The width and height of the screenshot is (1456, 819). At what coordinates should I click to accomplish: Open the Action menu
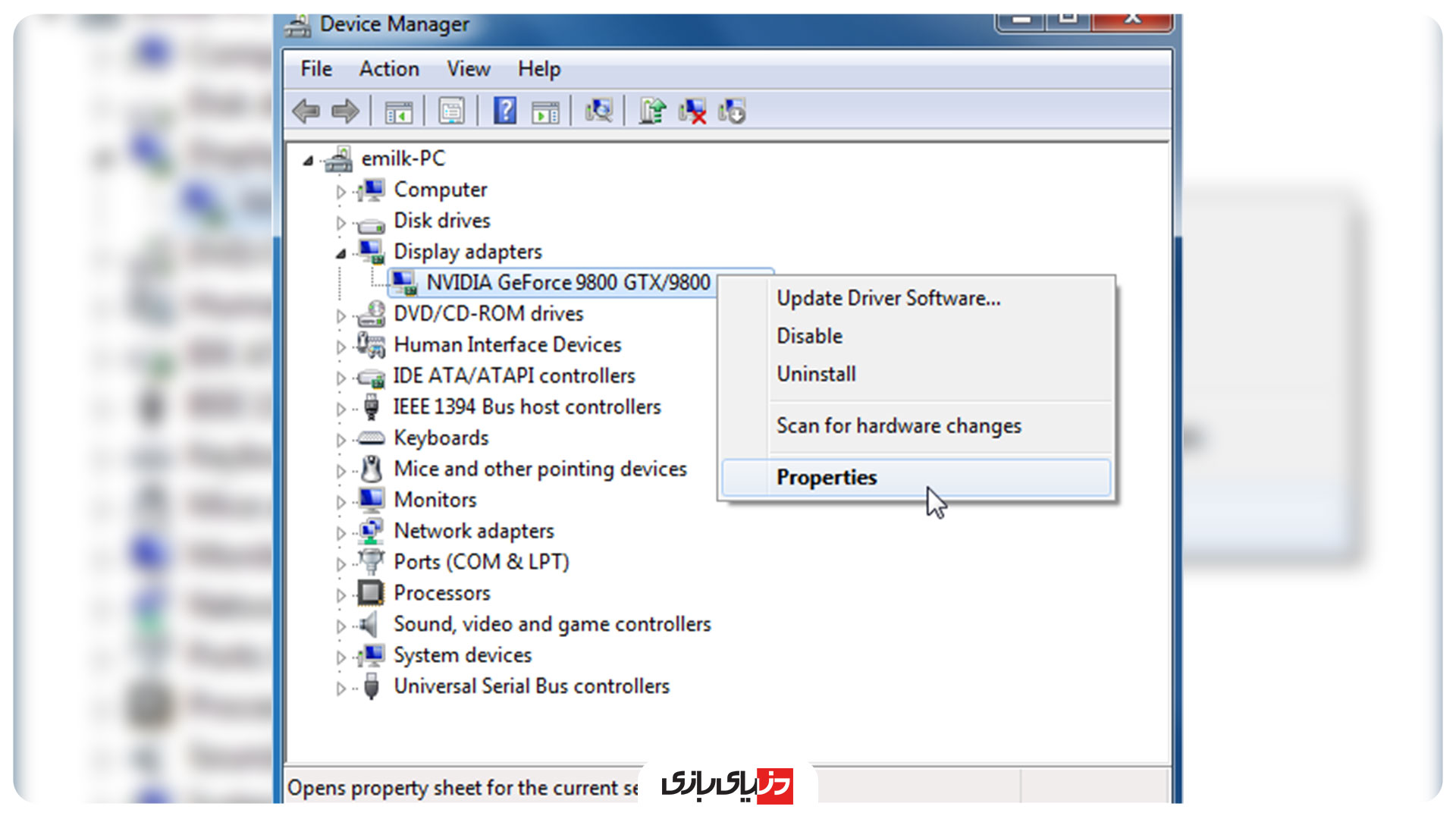tap(389, 69)
